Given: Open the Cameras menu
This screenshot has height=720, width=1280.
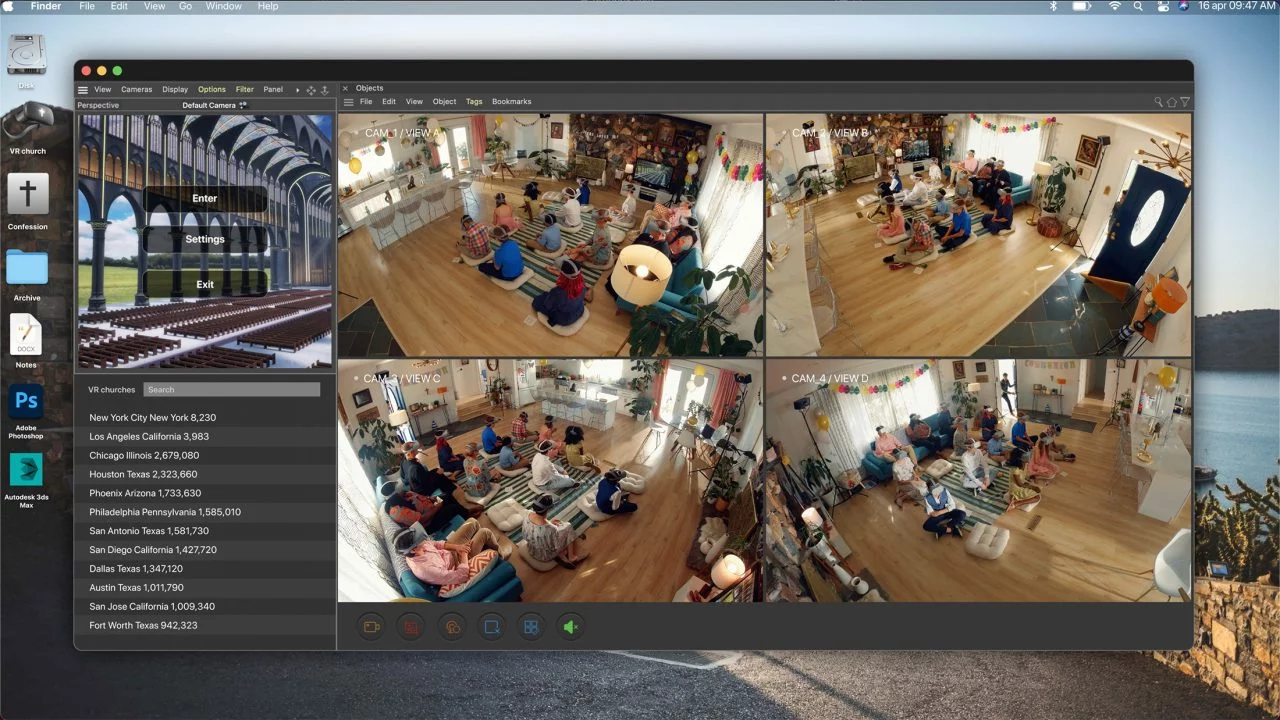Looking at the screenshot, I should point(137,90).
